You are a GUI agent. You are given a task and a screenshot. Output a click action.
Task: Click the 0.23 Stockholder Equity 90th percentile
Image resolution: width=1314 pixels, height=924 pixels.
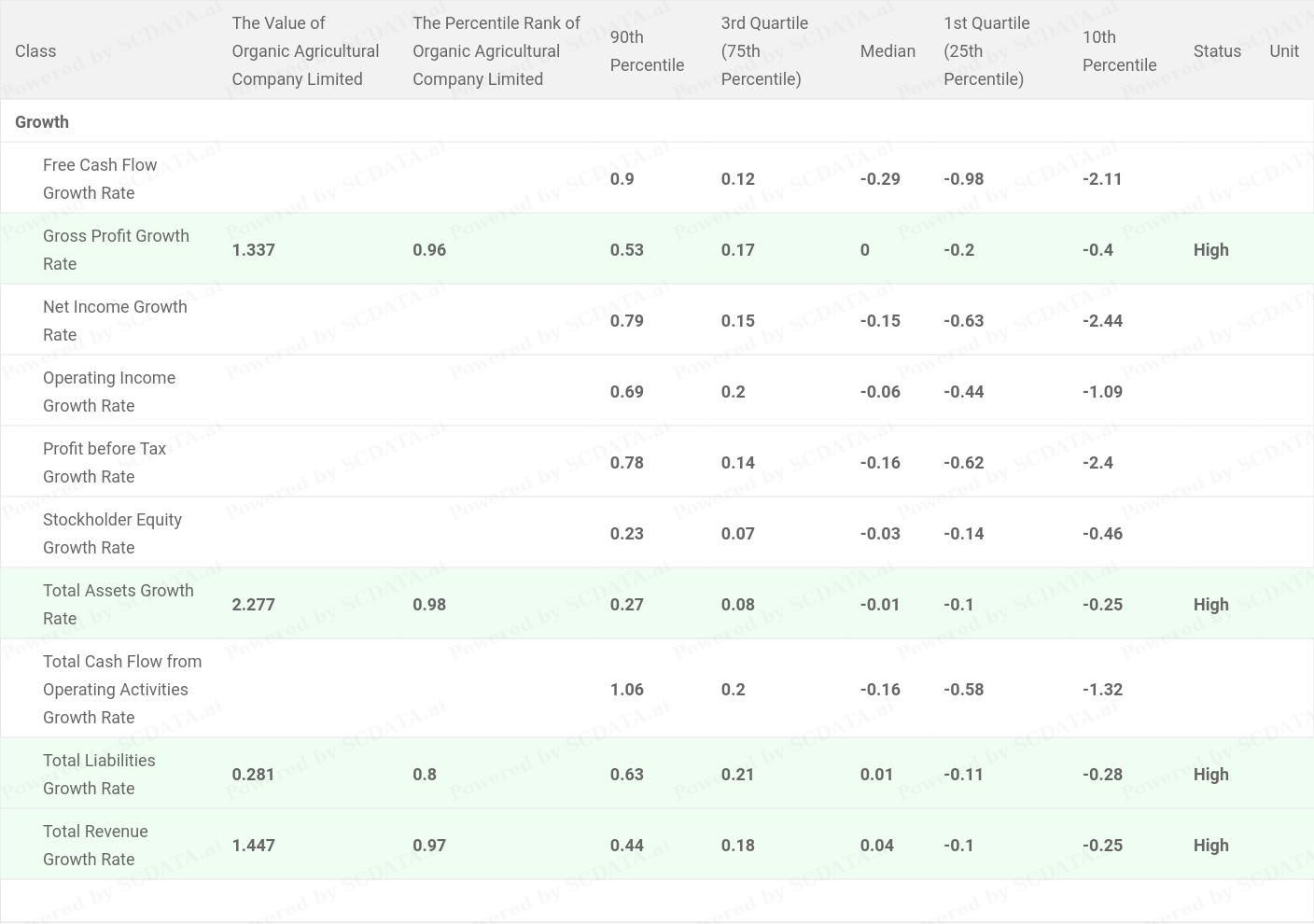coord(626,534)
